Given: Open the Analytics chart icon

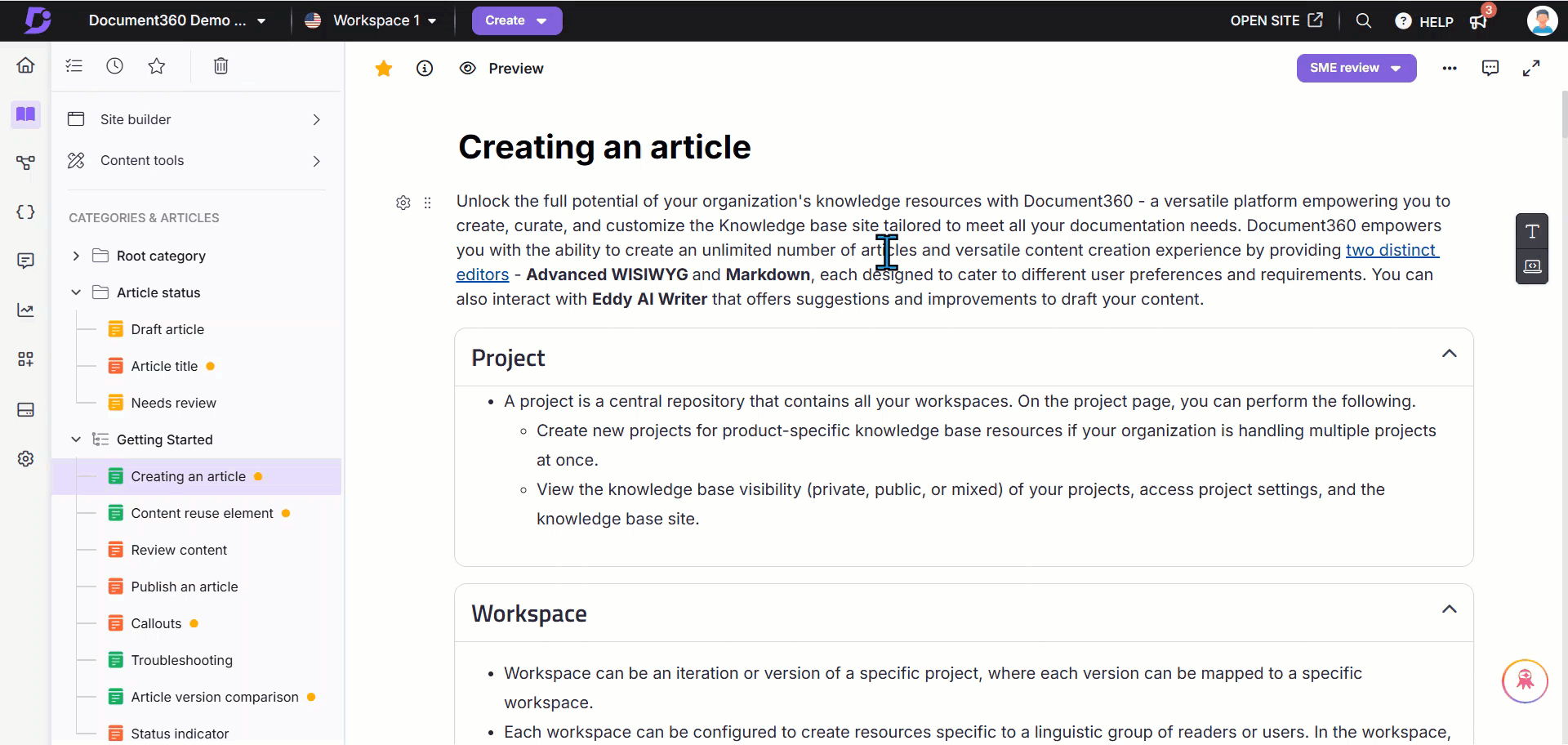Looking at the screenshot, I should 26,310.
